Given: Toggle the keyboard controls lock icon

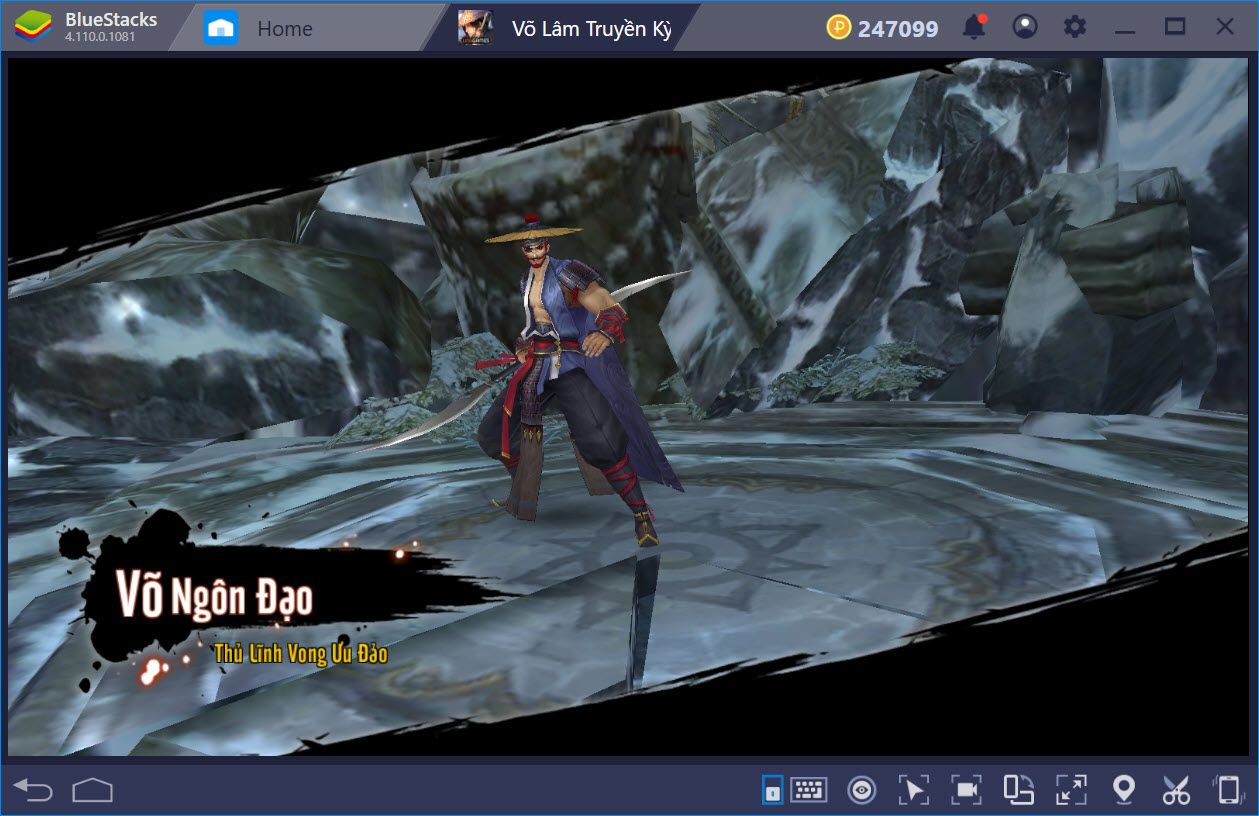Looking at the screenshot, I should pos(772,790).
